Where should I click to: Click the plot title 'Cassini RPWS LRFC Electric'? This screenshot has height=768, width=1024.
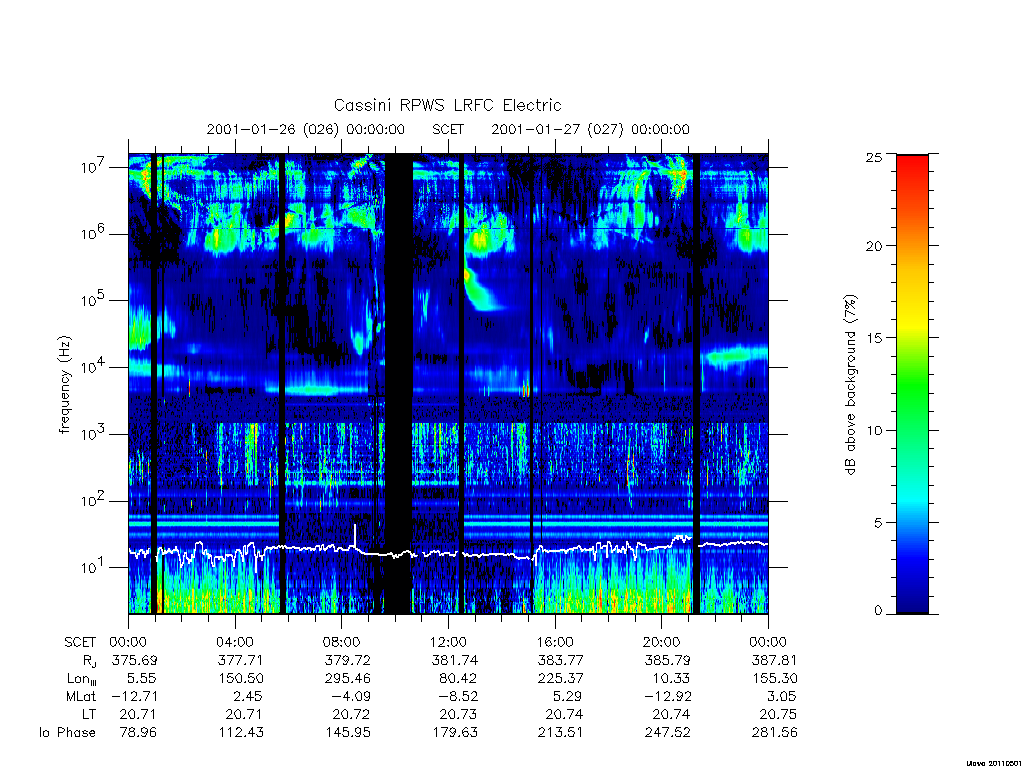pos(447,105)
